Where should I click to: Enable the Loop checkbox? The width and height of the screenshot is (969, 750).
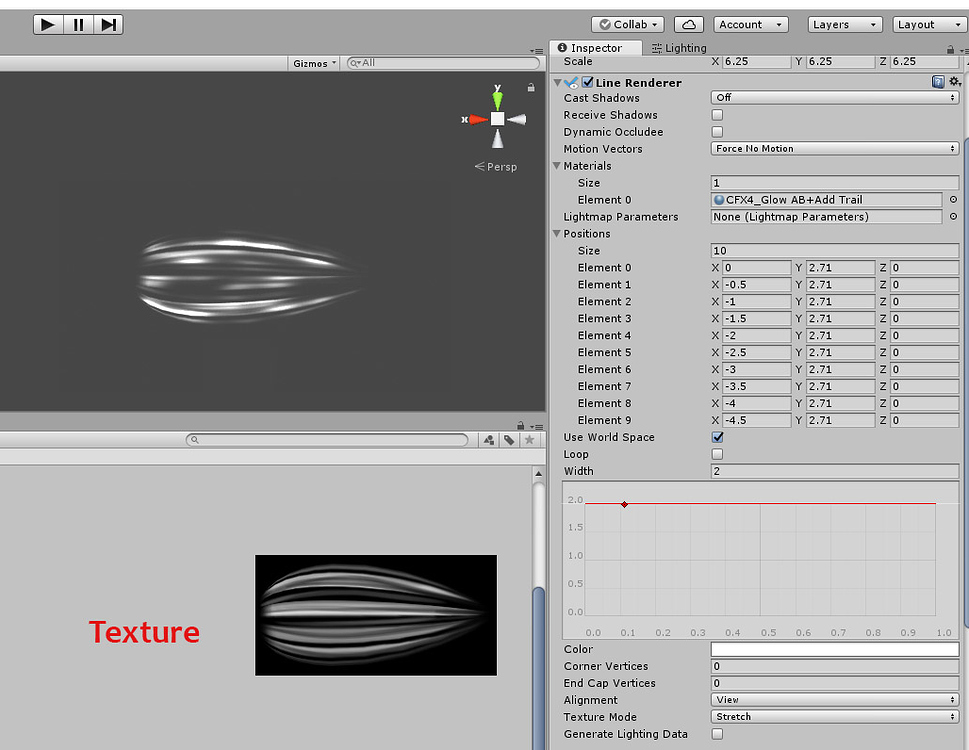(716, 454)
